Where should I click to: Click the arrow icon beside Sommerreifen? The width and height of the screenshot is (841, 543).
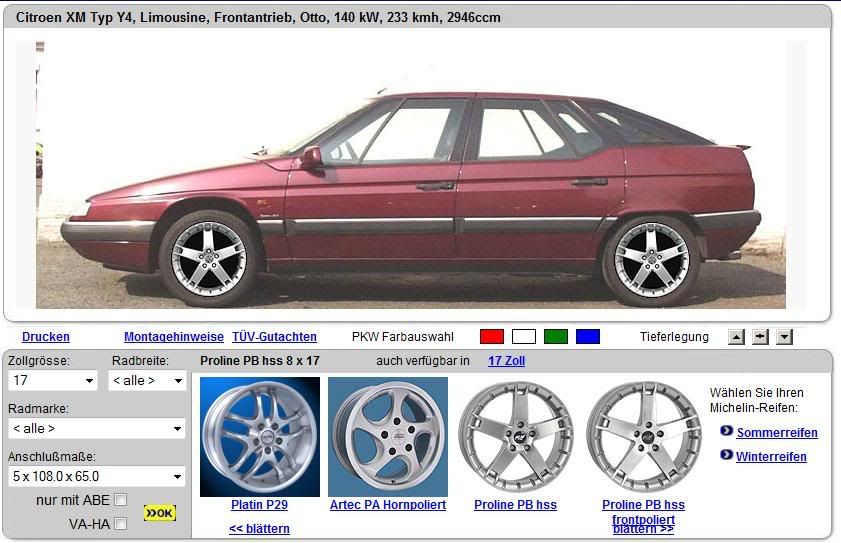pyautogui.click(x=726, y=430)
